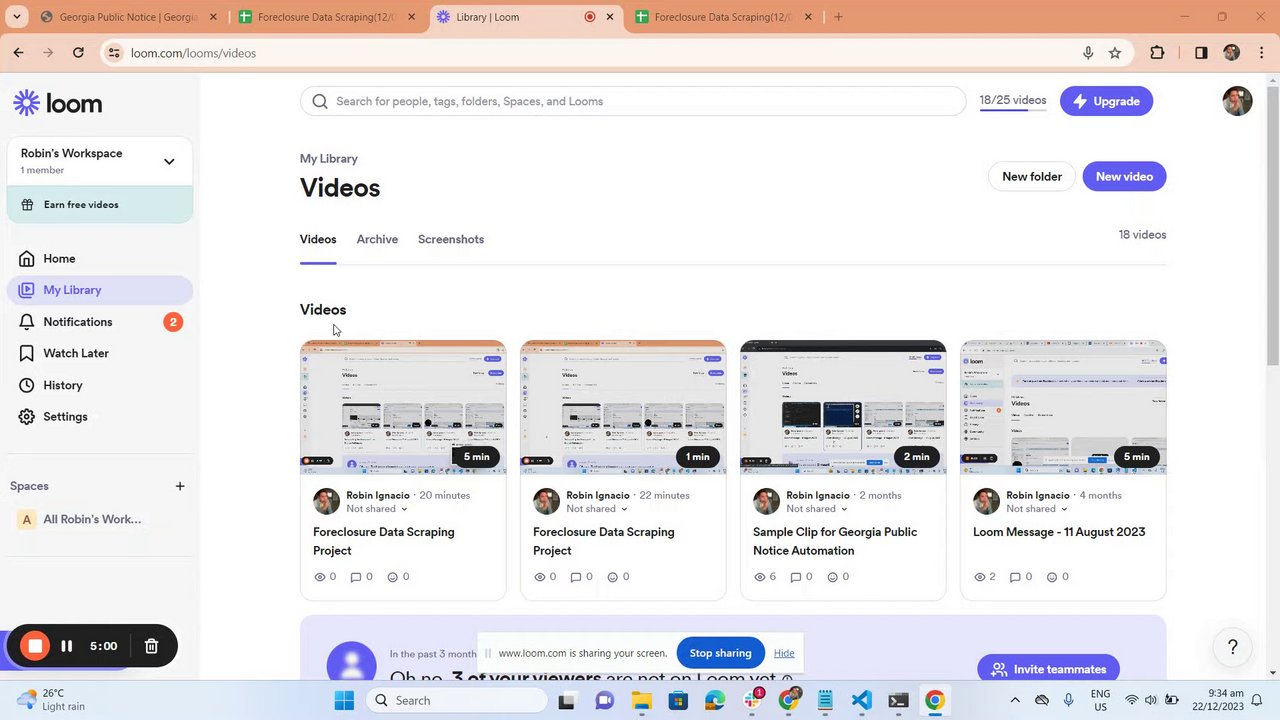Go back to the previous page
1280x720 pixels.
tap(18, 53)
